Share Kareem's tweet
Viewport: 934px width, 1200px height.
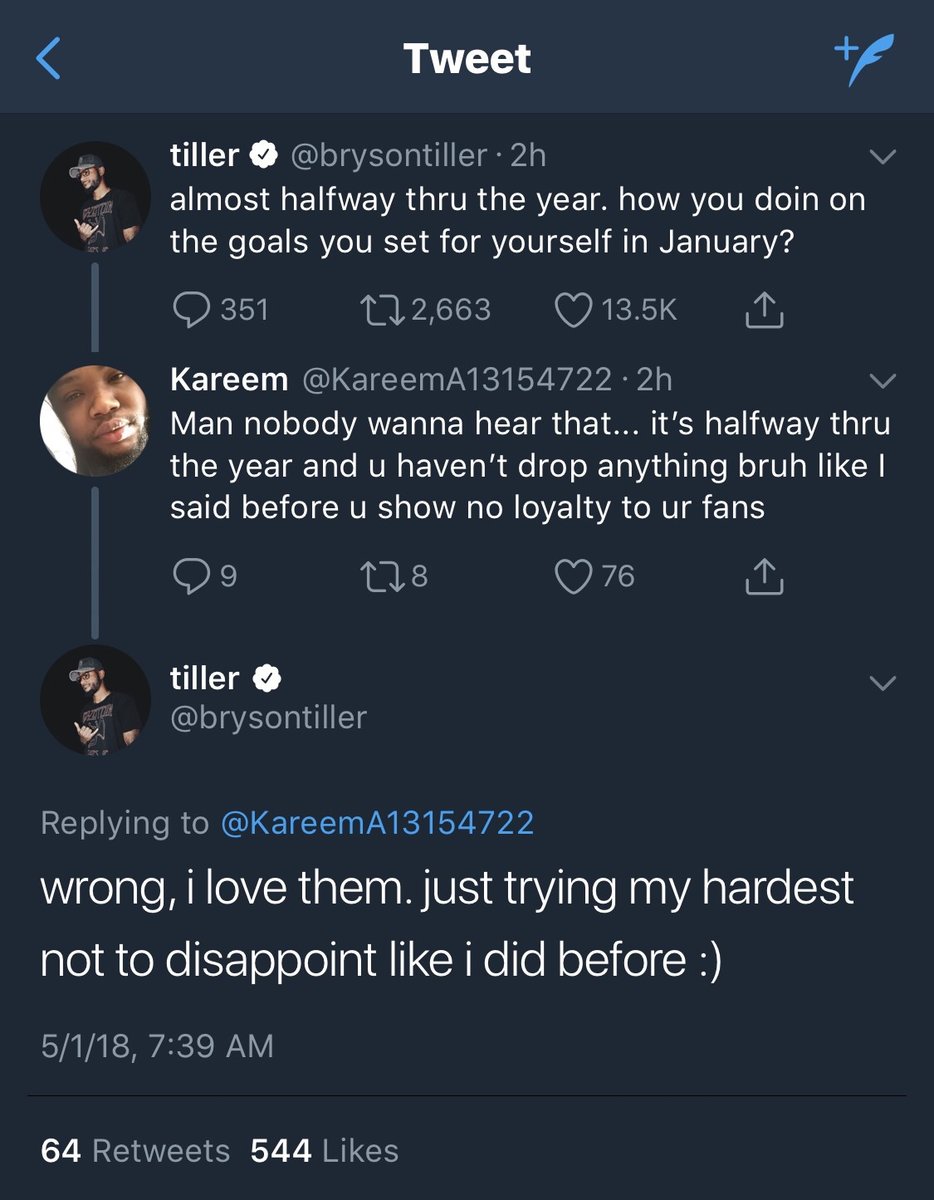tap(765, 577)
